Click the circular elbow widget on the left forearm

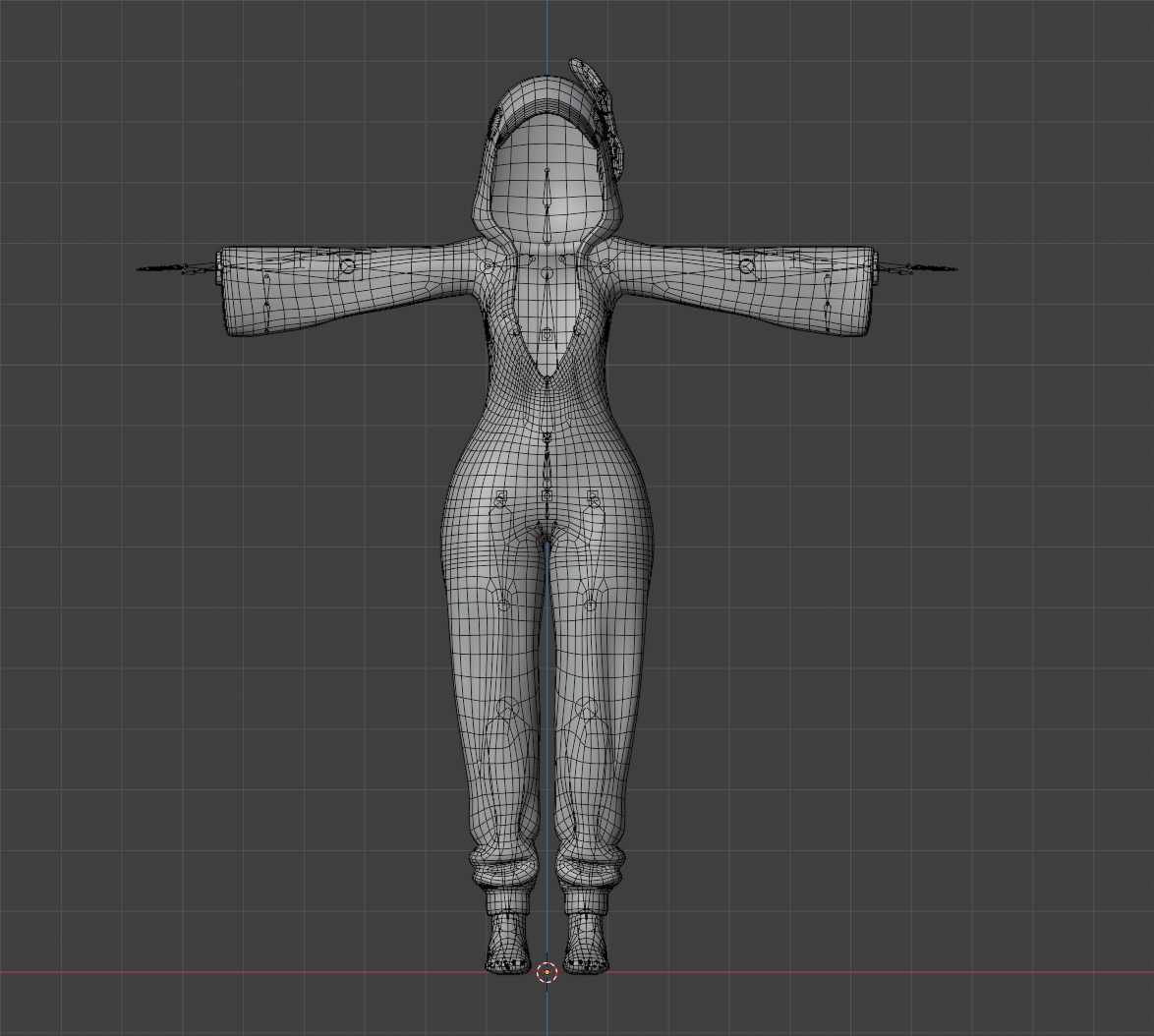point(347,266)
